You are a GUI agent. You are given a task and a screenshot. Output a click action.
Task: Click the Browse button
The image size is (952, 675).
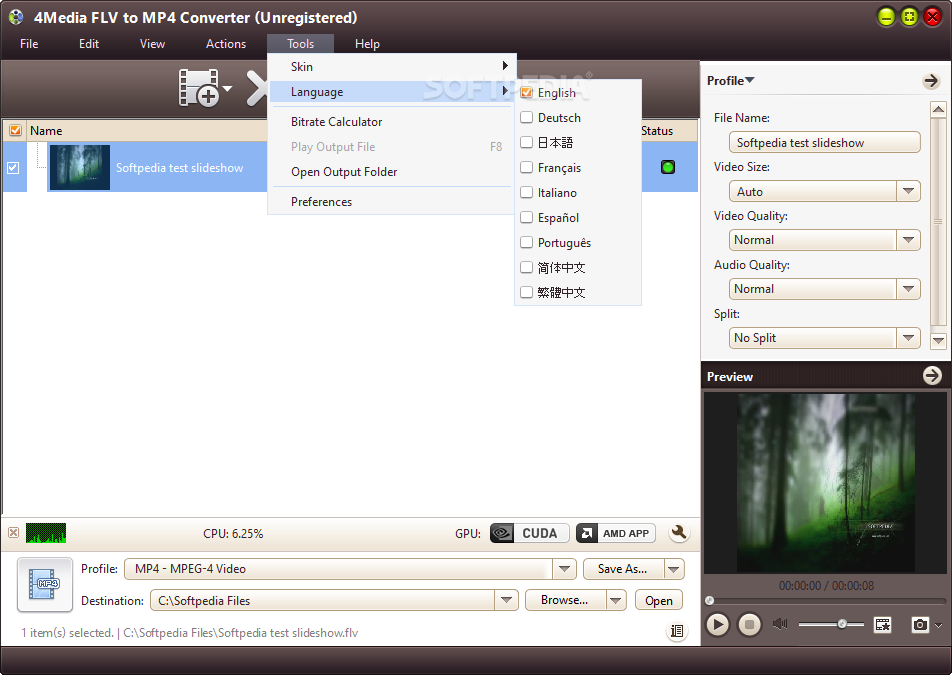[565, 600]
